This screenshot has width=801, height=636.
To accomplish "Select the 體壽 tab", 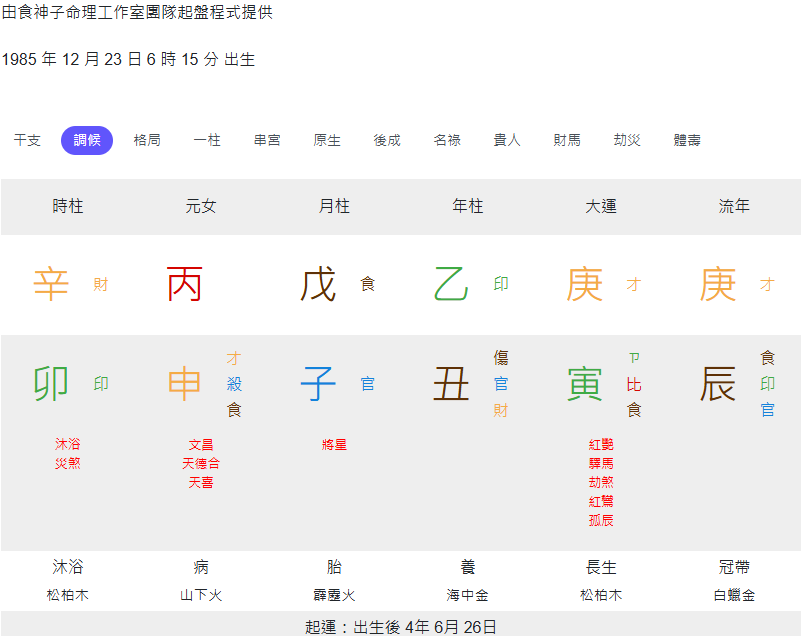I will 687,140.
